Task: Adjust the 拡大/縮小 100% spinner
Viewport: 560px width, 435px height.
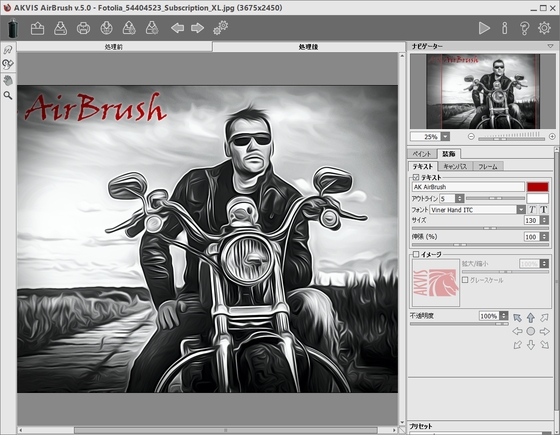Action: tap(544, 264)
